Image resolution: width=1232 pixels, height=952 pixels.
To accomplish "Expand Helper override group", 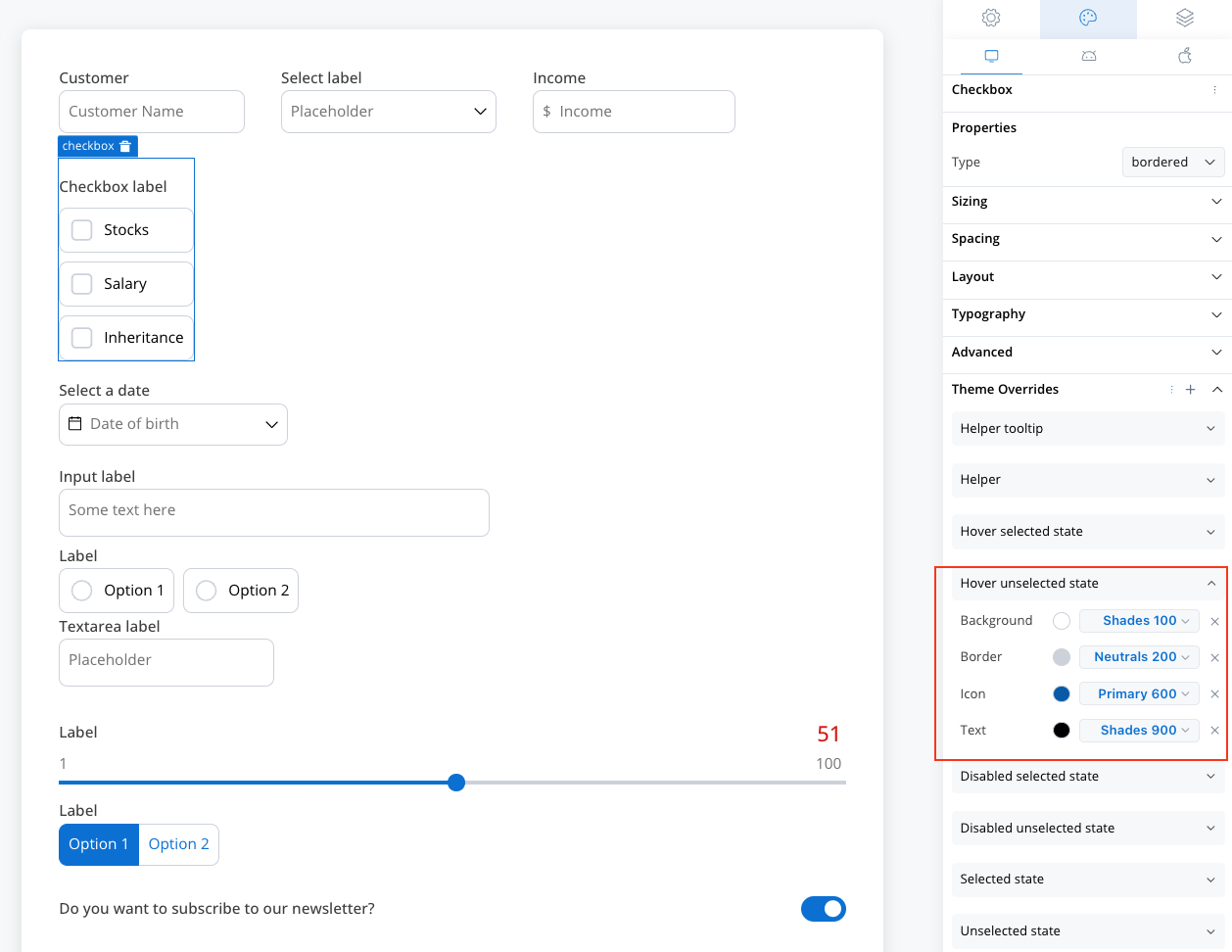I will point(1088,480).
